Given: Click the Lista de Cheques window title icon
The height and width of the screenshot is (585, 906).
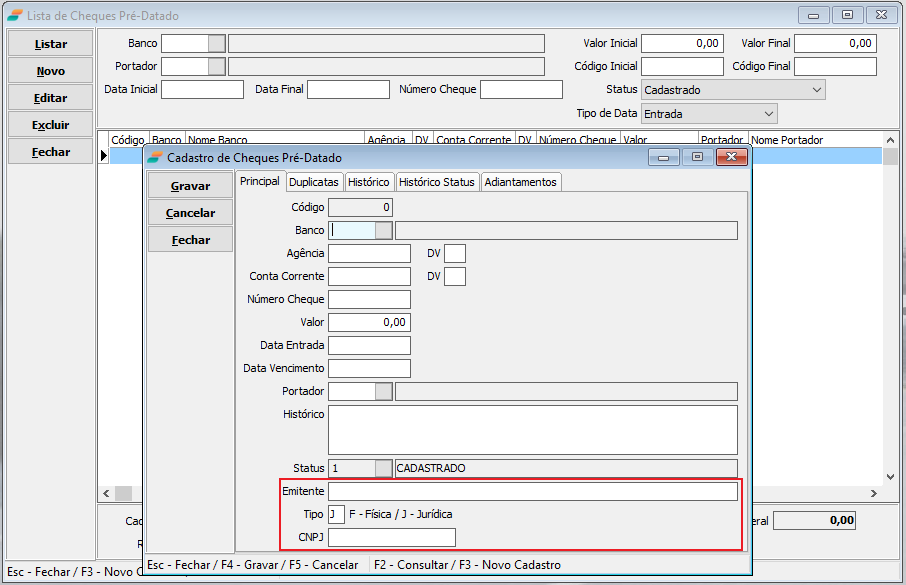Looking at the screenshot, I should [15, 16].
